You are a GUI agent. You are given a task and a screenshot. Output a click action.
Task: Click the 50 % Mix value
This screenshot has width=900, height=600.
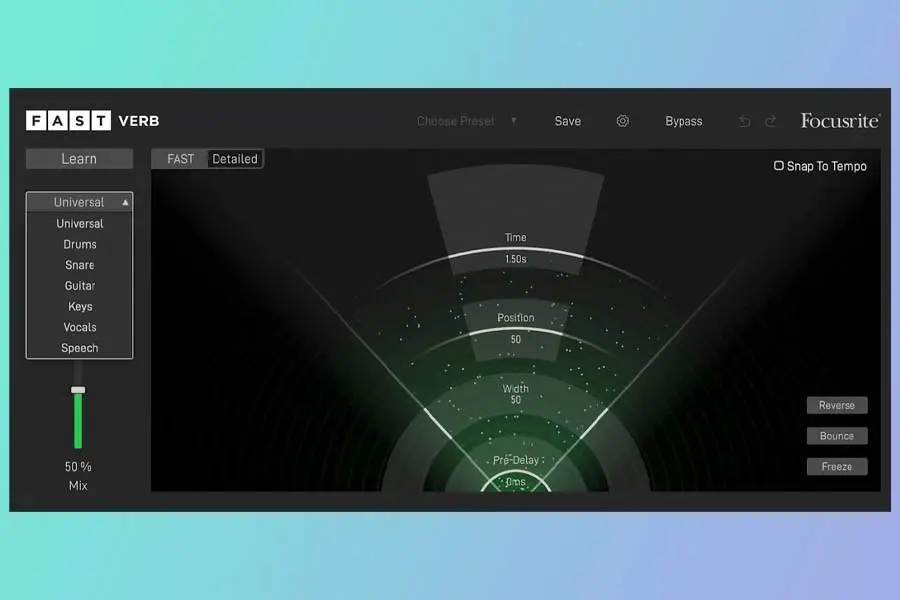[78, 467]
